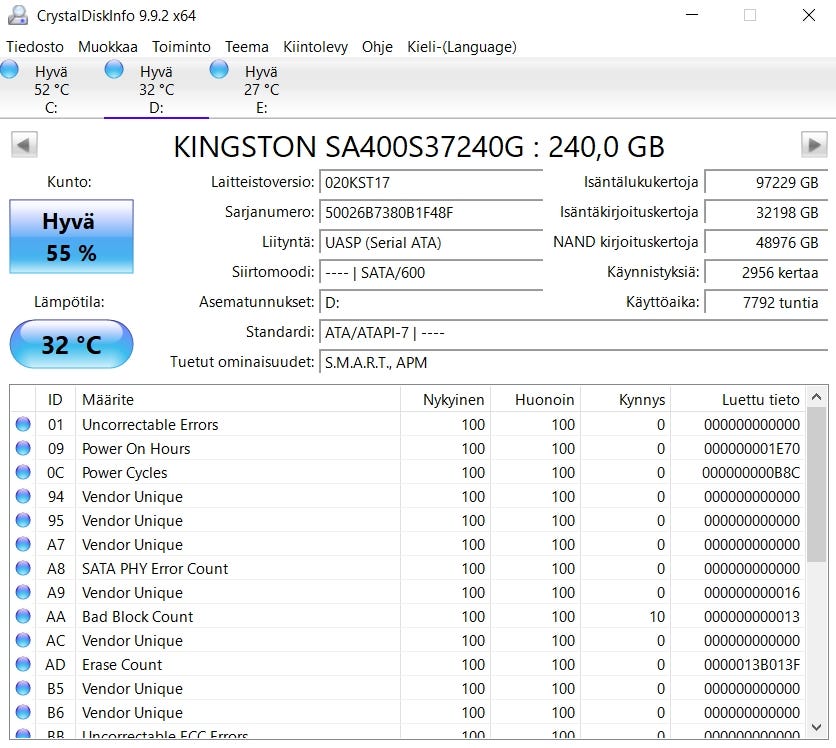The width and height of the screenshot is (836, 748).
Task: Click the Liityntä field UASP (Serial ATA)
Action: point(431,243)
